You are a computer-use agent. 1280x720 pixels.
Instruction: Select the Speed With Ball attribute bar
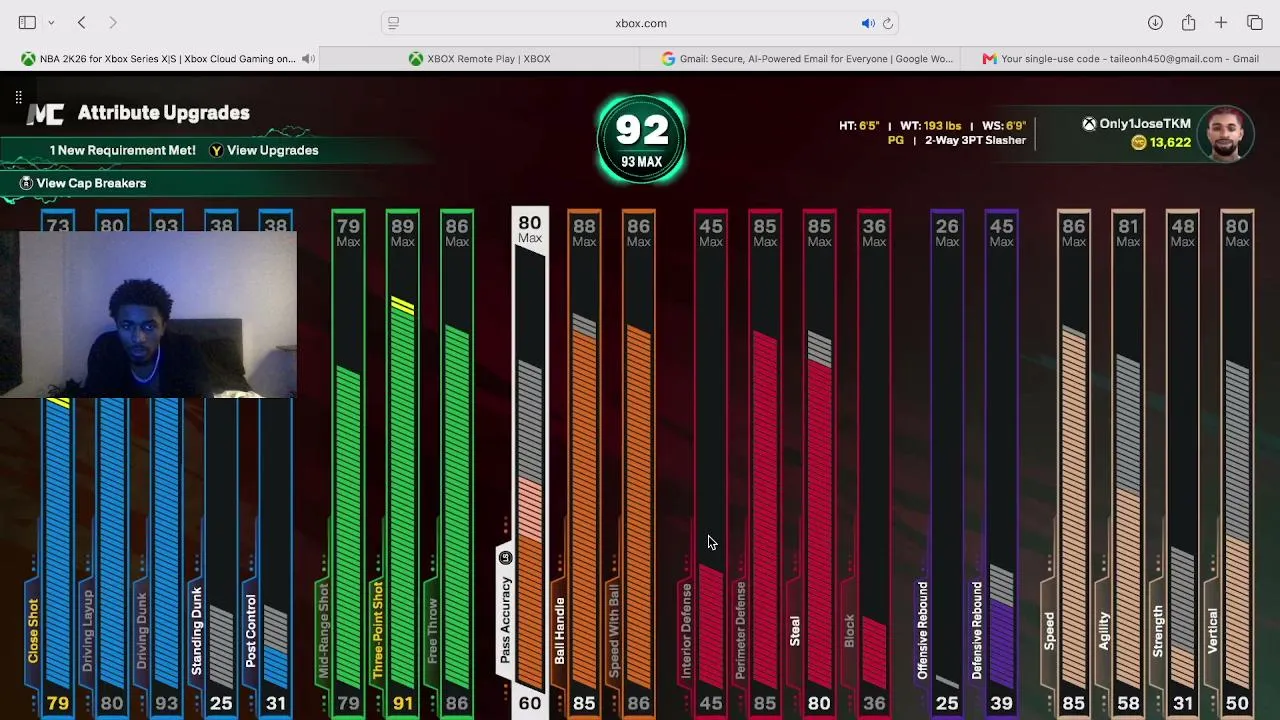coord(638,463)
